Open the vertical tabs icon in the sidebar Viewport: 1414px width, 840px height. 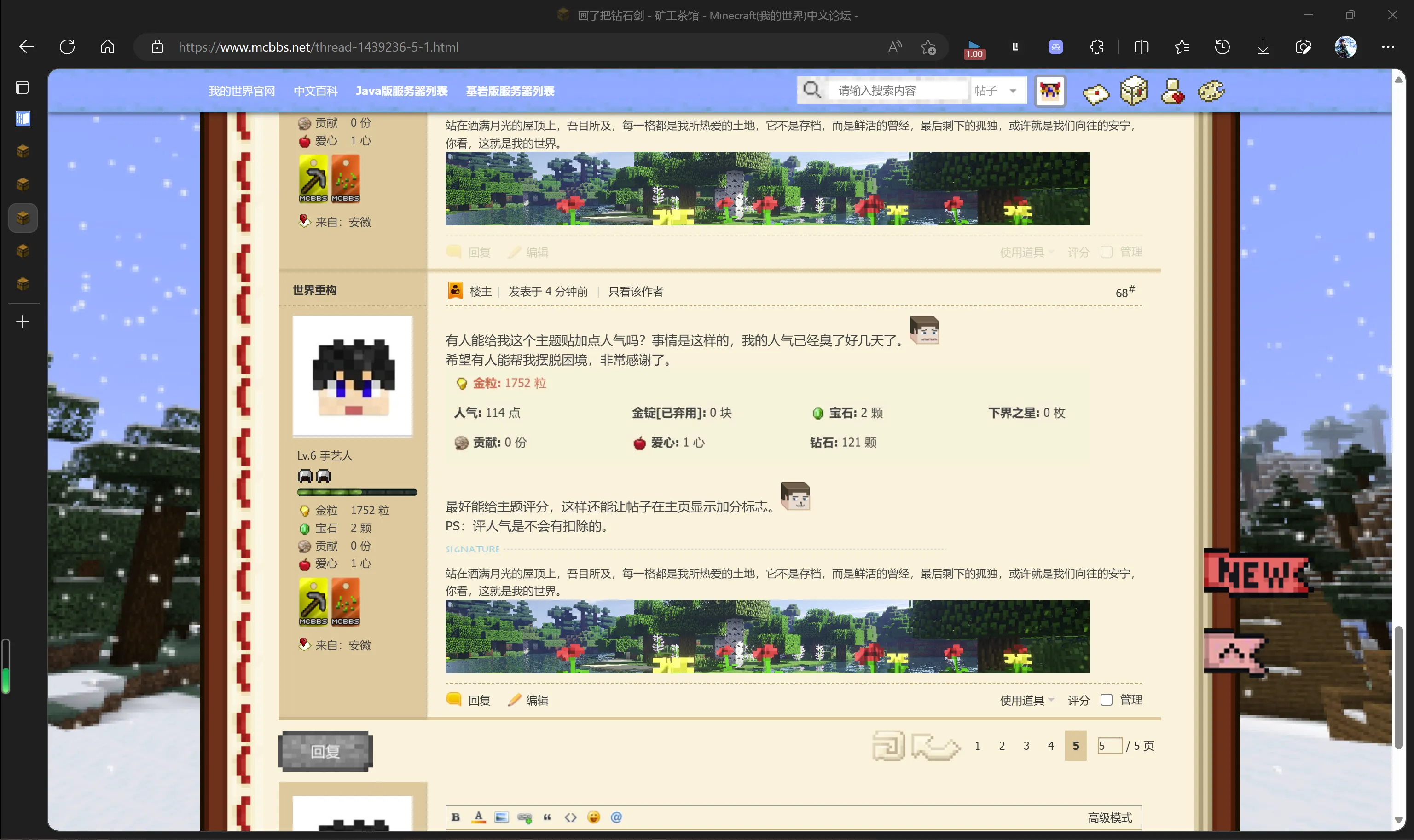(22, 87)
